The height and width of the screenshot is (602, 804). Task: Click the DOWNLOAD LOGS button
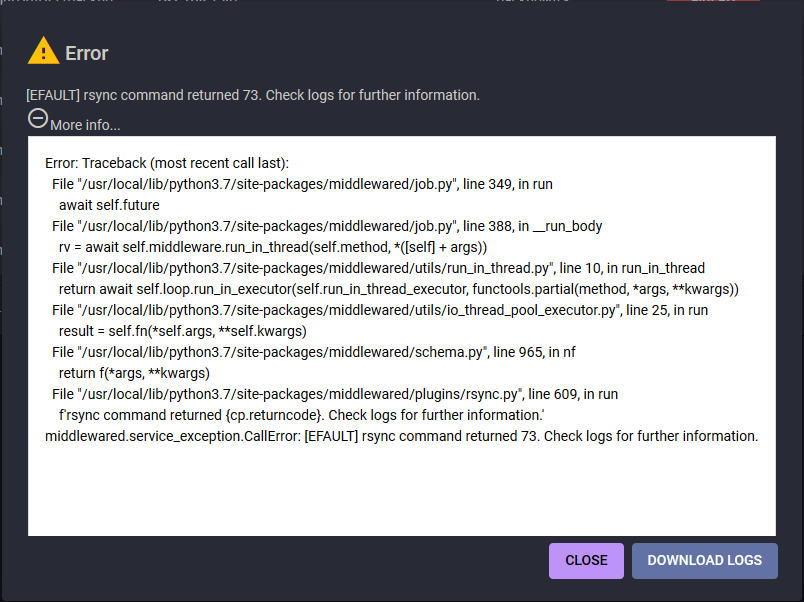(704, 561)
